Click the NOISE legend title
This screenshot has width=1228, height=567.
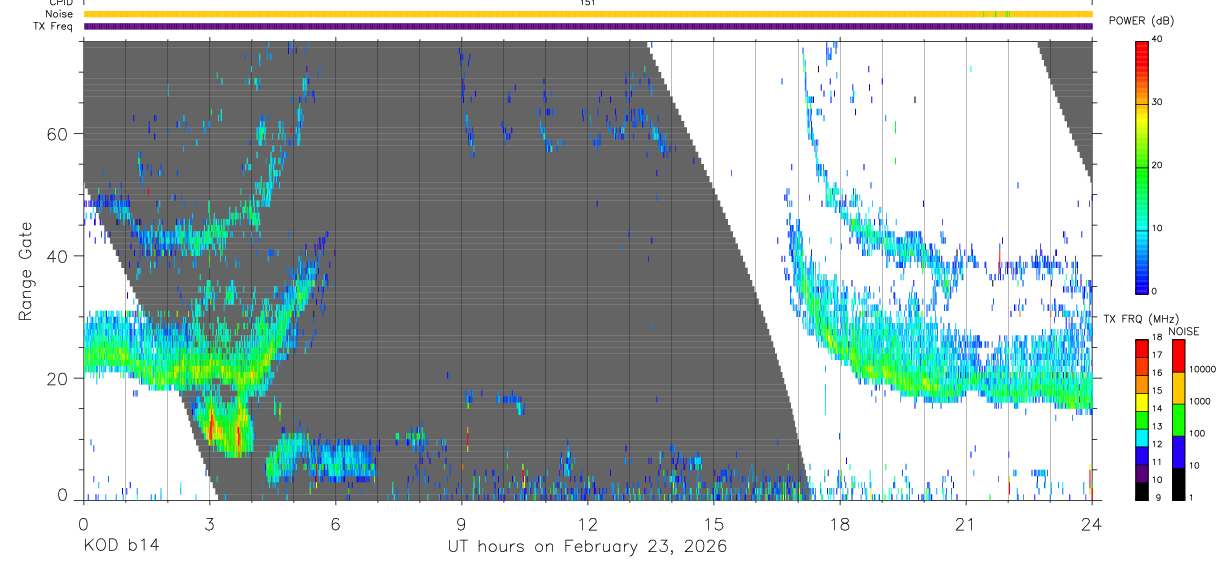(1183, 331)
